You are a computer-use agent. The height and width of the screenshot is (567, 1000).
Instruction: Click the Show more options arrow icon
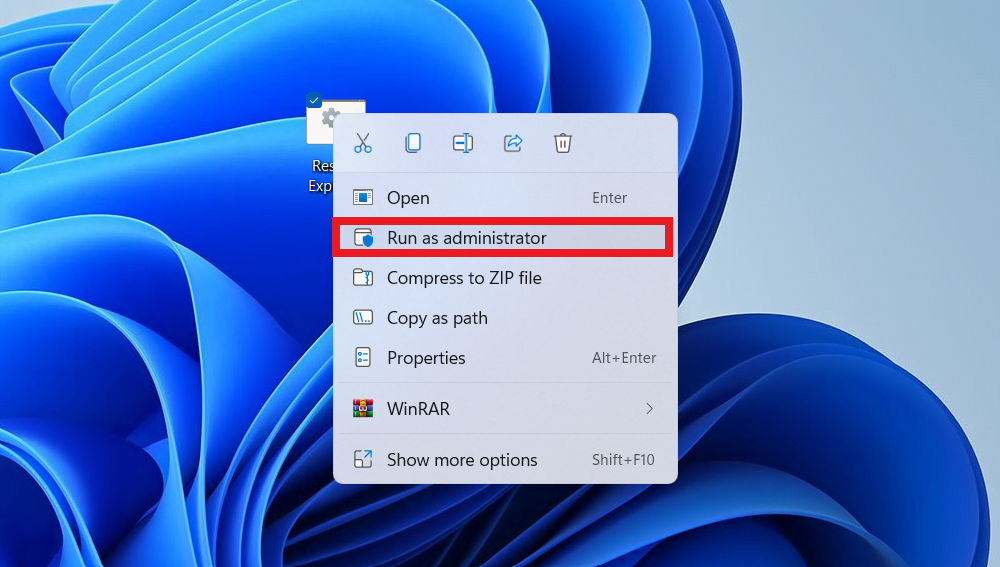click(363, 459)
